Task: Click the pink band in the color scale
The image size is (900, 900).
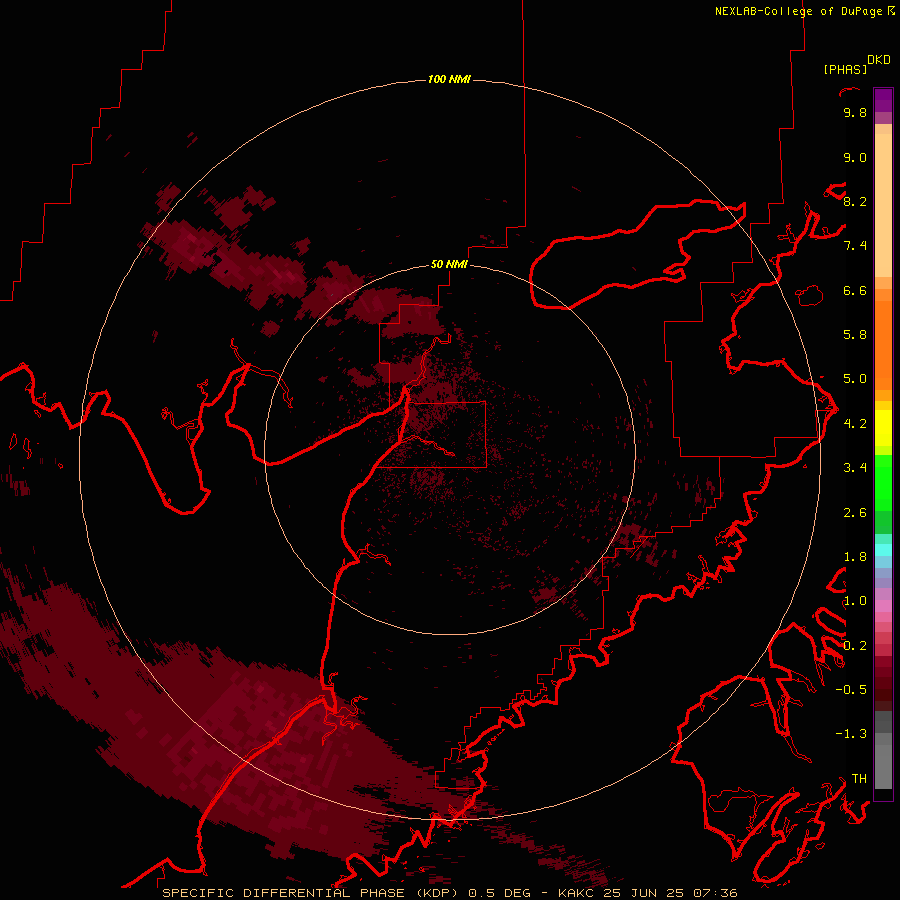Action: coord(883,606)
